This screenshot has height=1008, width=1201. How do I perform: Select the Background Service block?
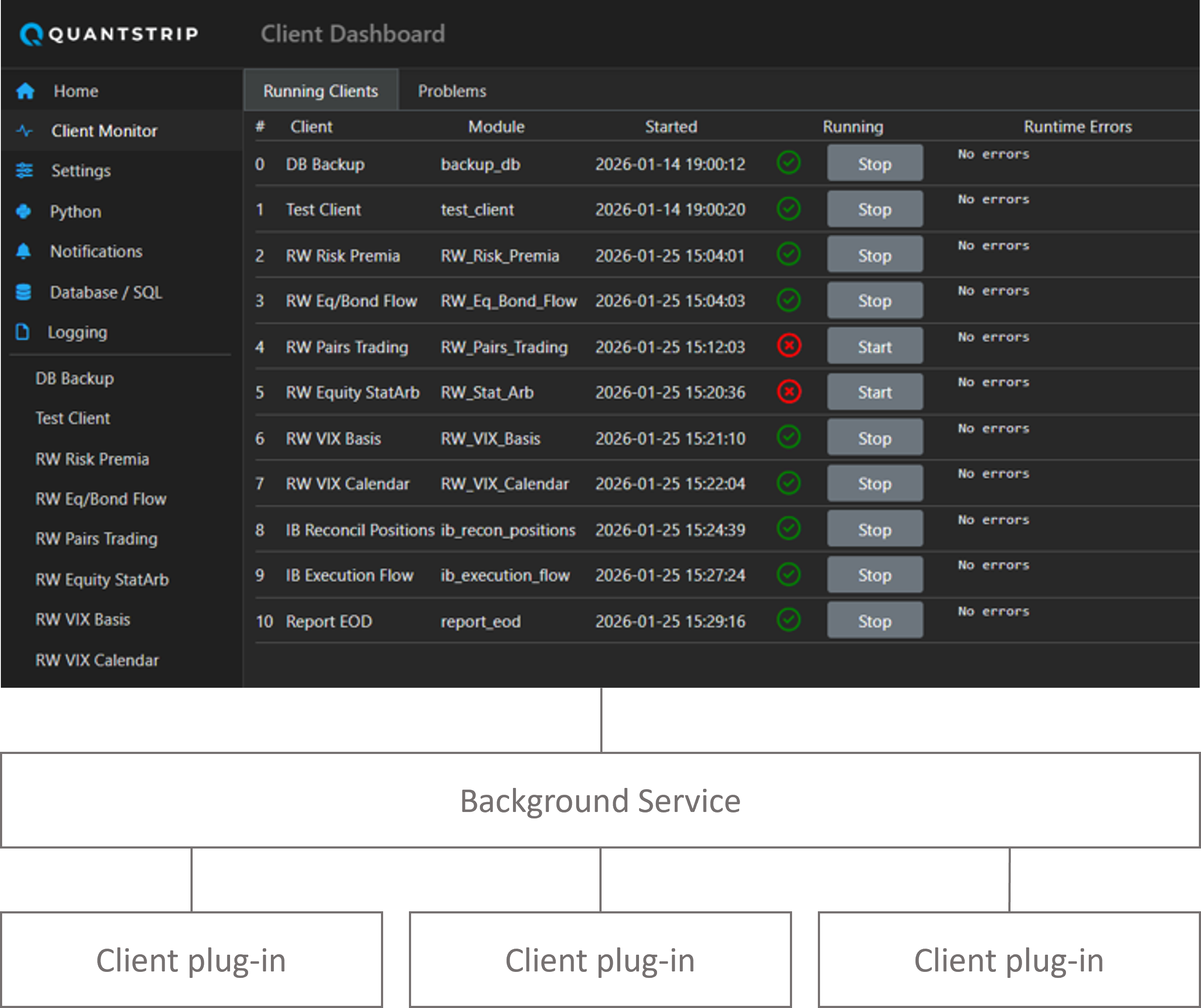tap(600, 801)
